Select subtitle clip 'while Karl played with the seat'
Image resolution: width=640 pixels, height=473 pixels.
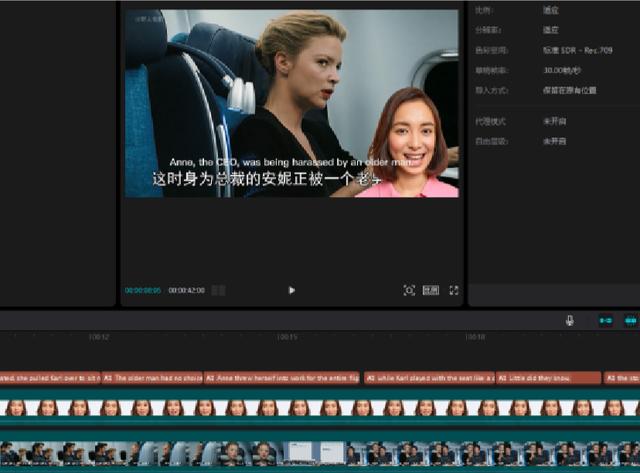[x=427, y=379]
